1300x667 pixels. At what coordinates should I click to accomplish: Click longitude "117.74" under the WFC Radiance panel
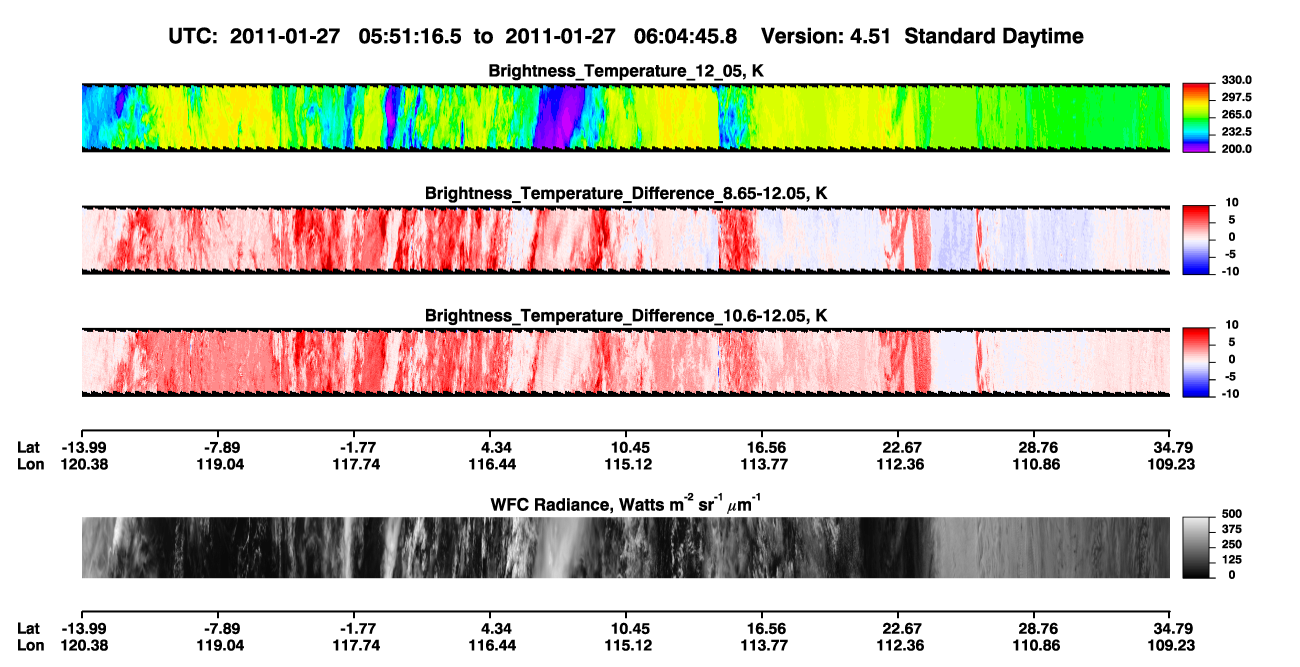354,645
